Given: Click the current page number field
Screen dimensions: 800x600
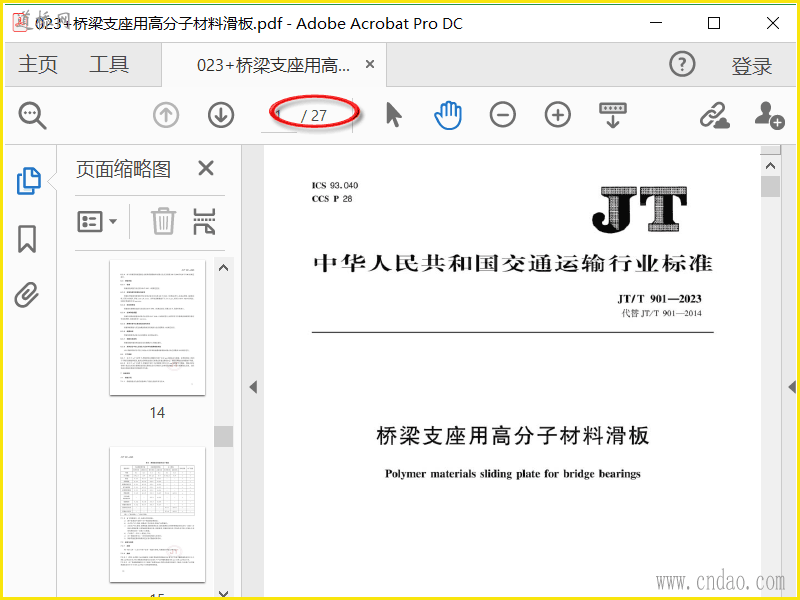Looking at the screenshot, I should (x=279, y=115).
